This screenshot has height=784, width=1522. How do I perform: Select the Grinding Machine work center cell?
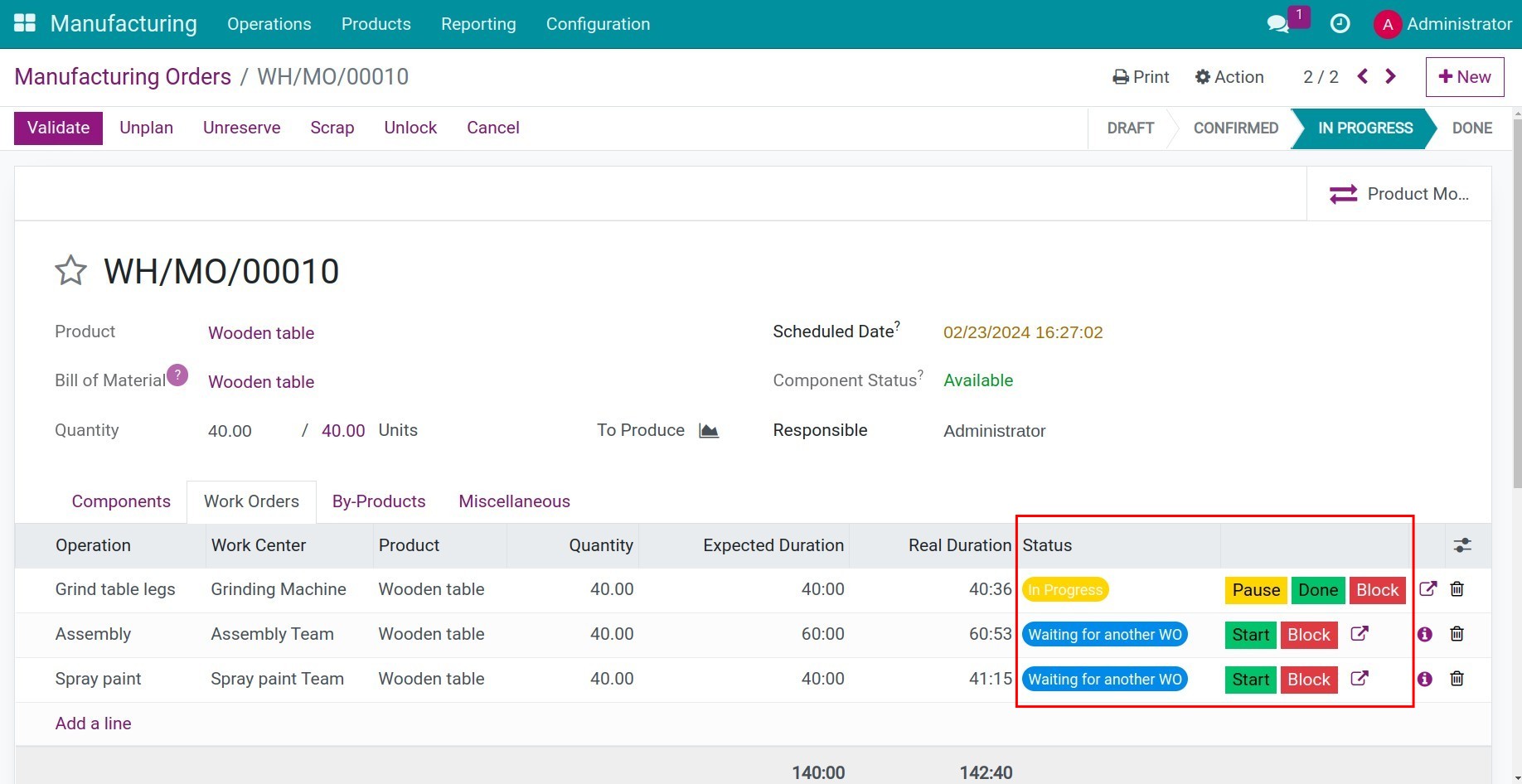point(279,589)
